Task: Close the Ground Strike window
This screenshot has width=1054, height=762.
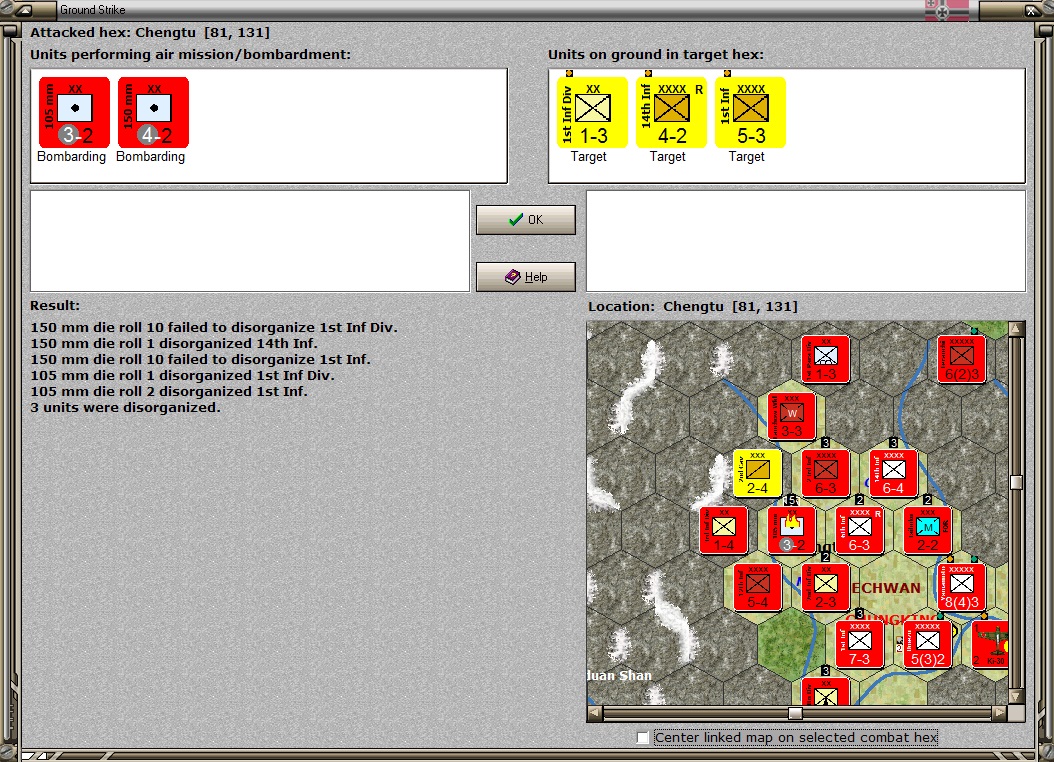Action: tap(1030, 10)
